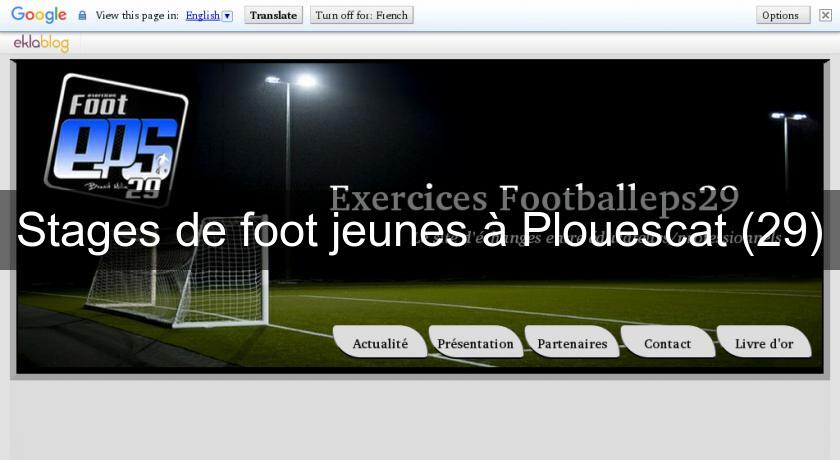Click the lock icon beside Google logo

click(x=82, y=16)
